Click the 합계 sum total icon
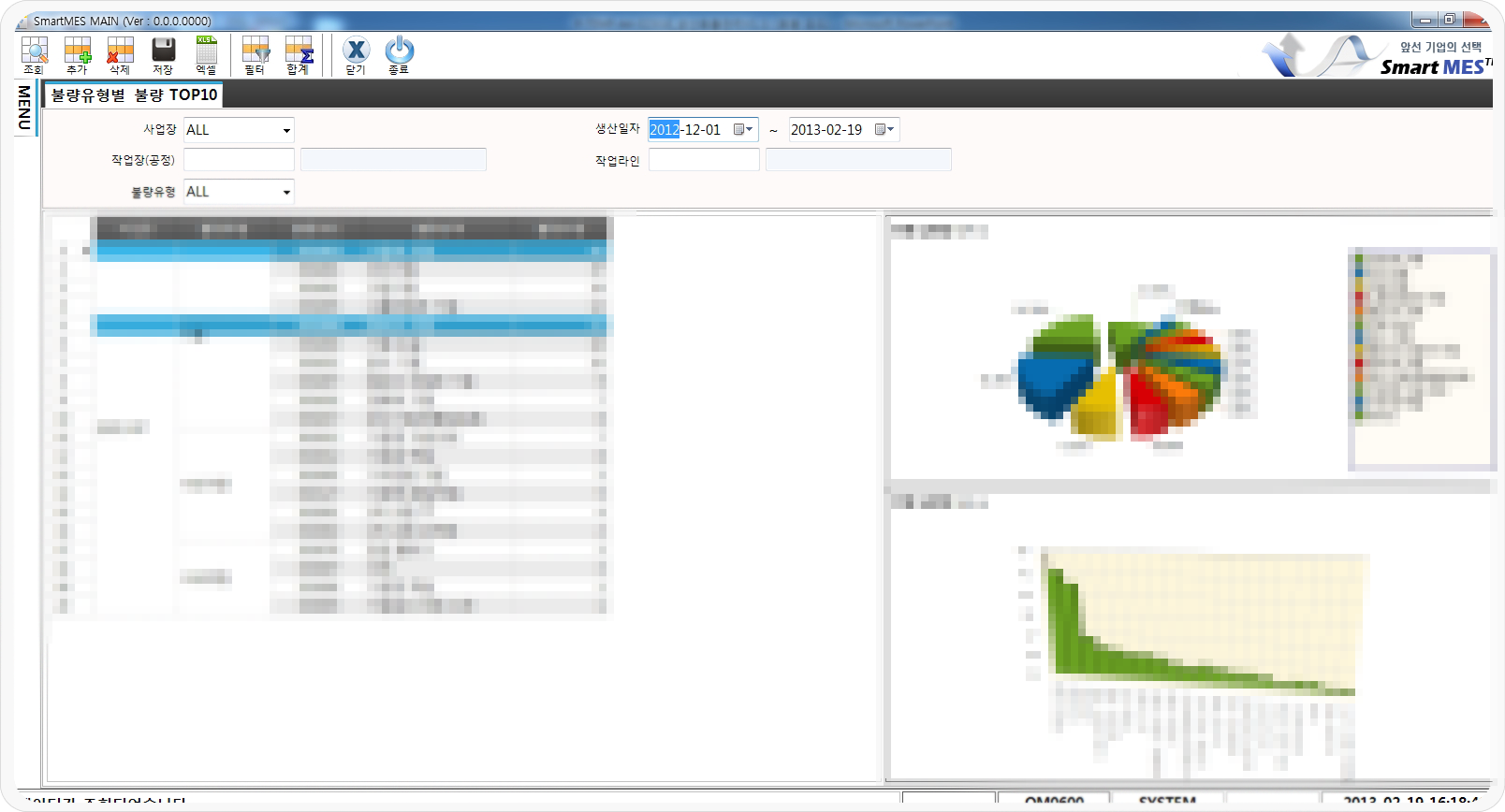The width and height of the screenshot is (1505, 812). (x=299, y=54)
